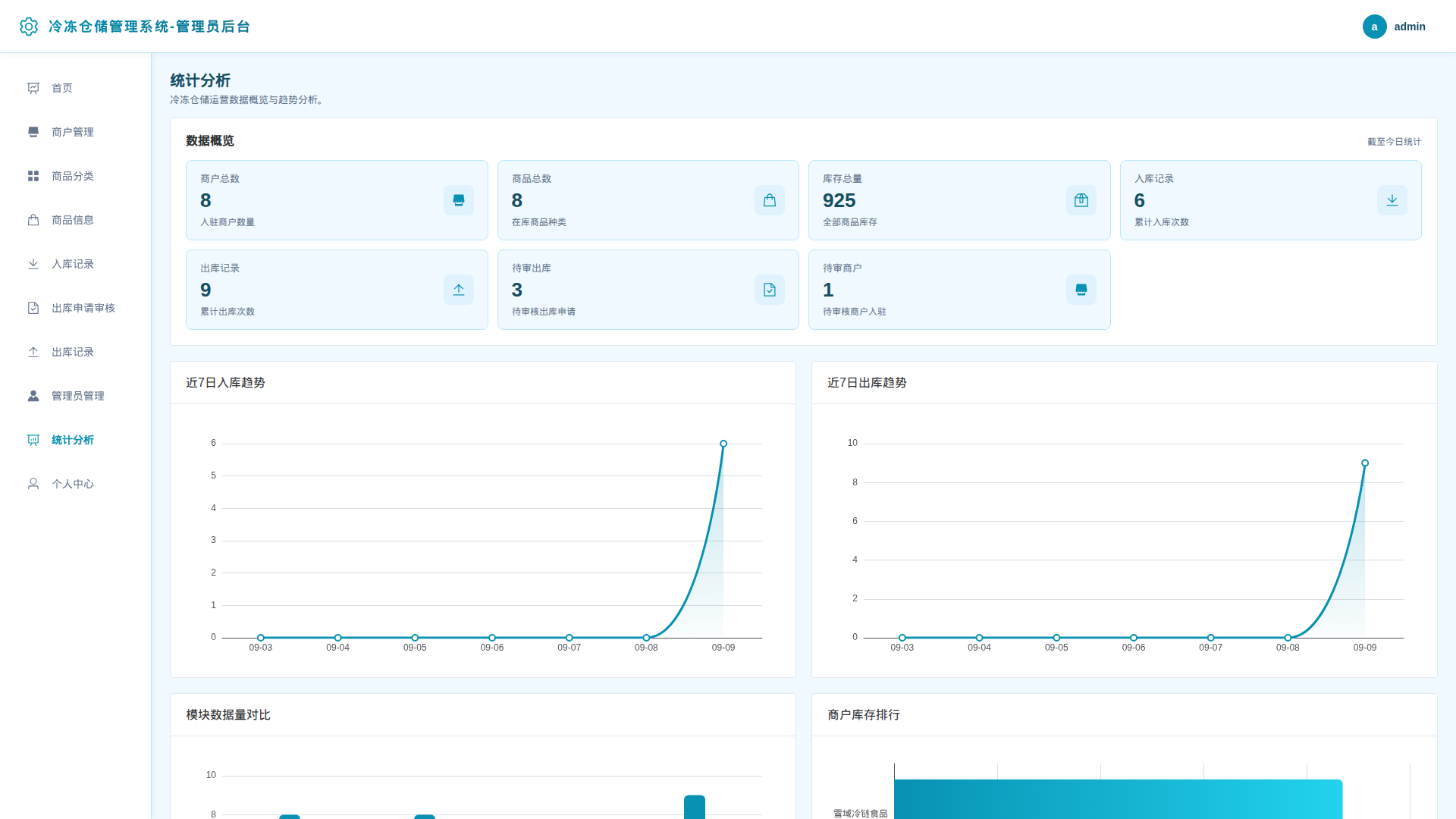The image size is (1456, 819).
Task: Open 个人中心 in the sidebar menu
Action: (x=76, y=484)
